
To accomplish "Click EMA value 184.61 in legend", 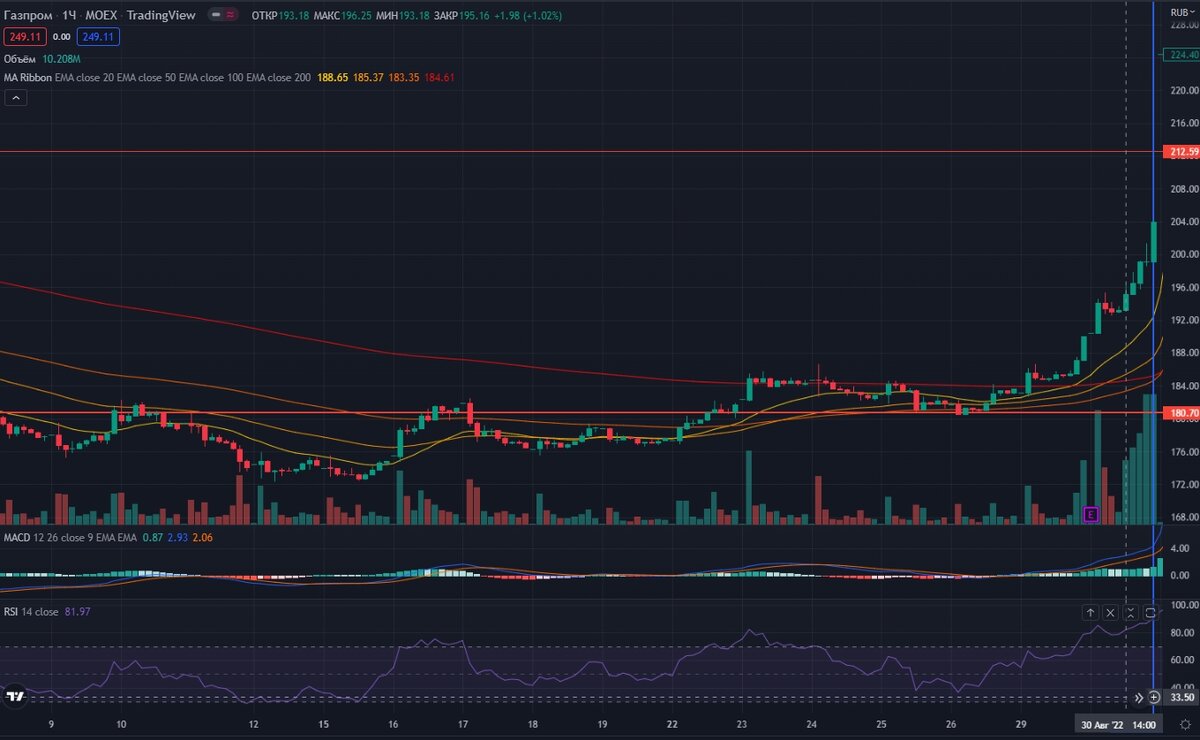I will (x=439, y=77).
